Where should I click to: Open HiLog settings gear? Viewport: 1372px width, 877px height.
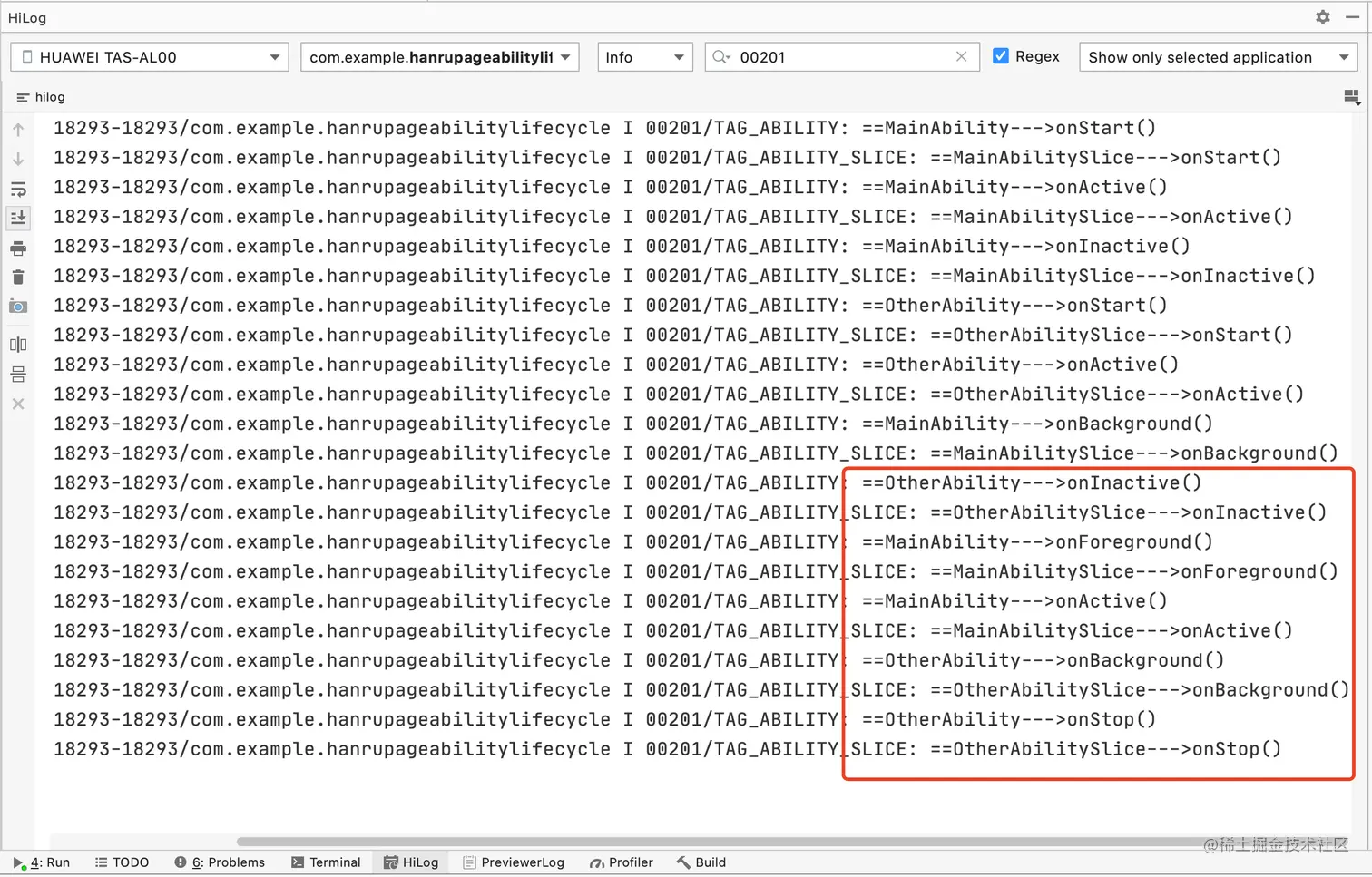click(1323, 17)
